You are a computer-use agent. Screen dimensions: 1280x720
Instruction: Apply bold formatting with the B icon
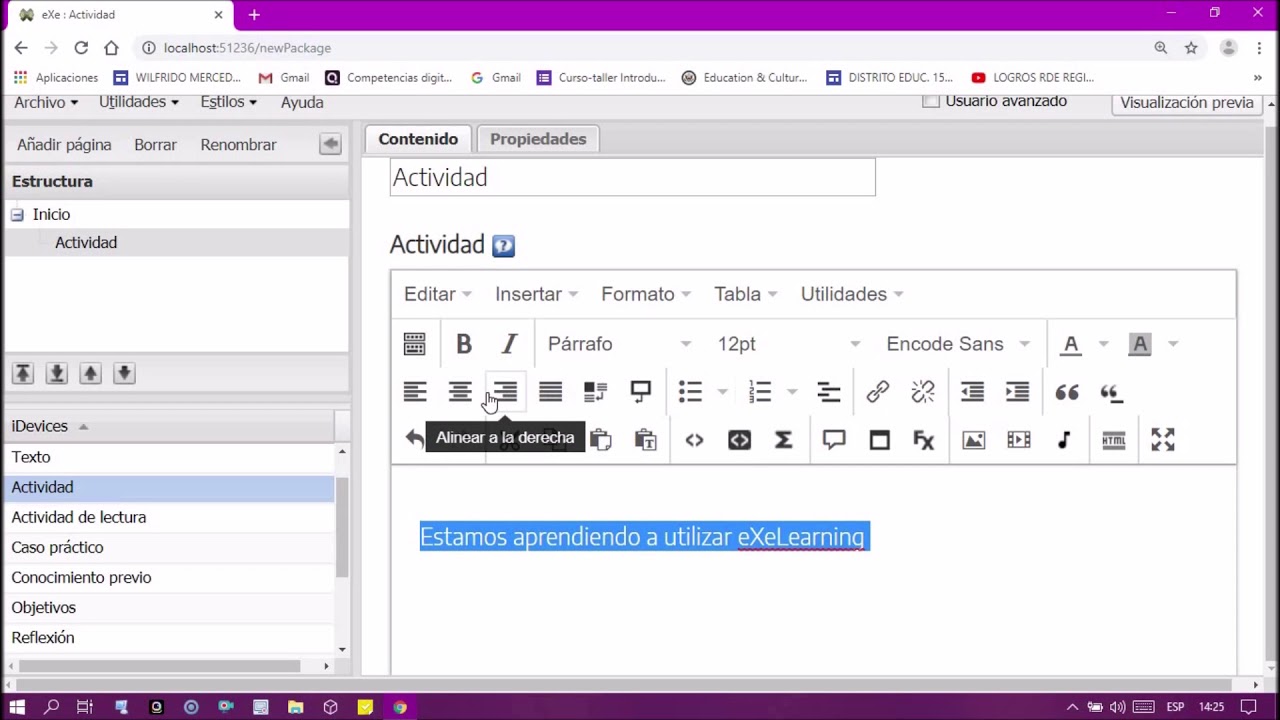[464, 344]
